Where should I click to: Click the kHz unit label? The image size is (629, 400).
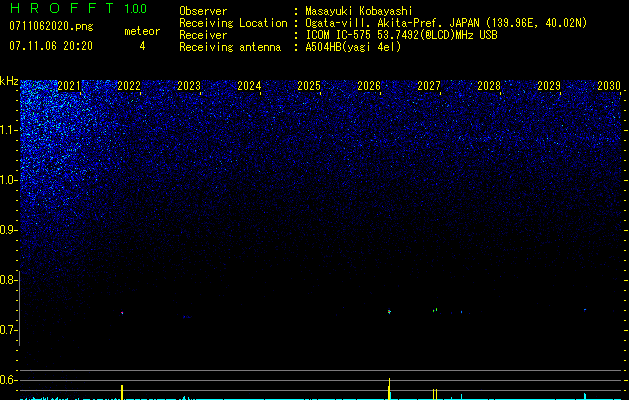[9, 81]
